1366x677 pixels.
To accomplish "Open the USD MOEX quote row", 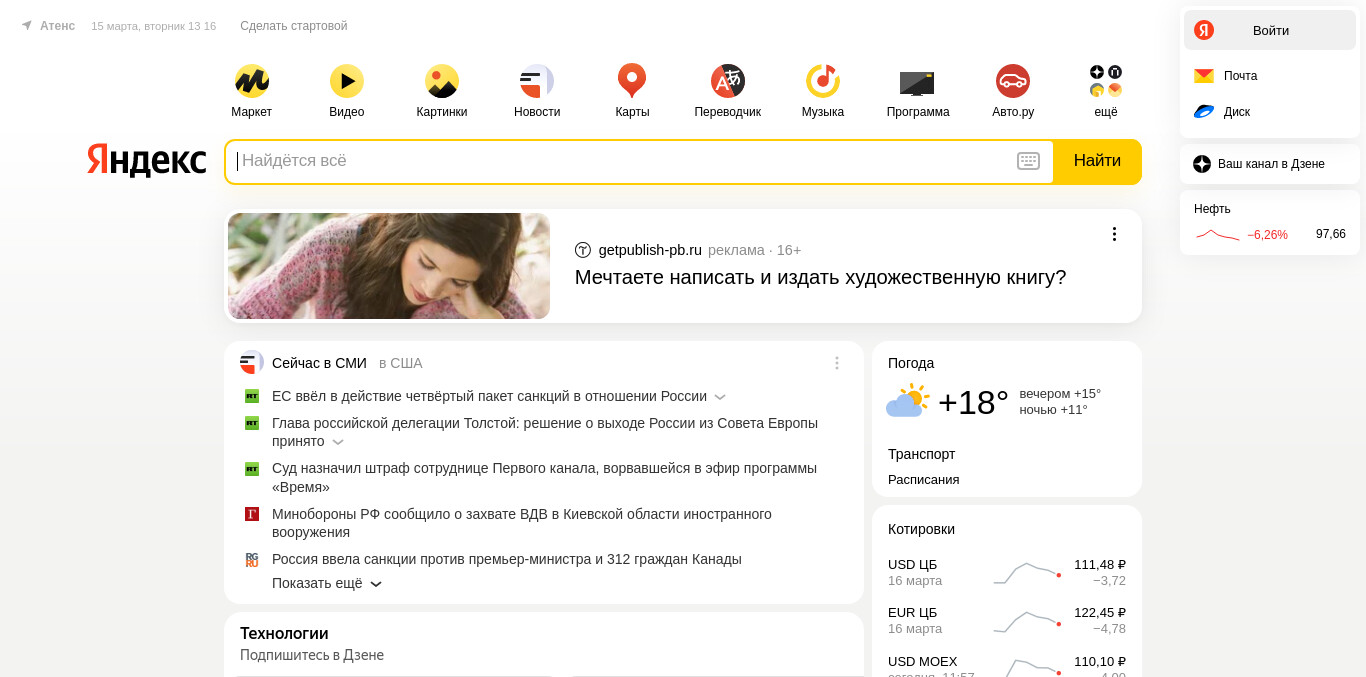I will (x=1007, y=666).
